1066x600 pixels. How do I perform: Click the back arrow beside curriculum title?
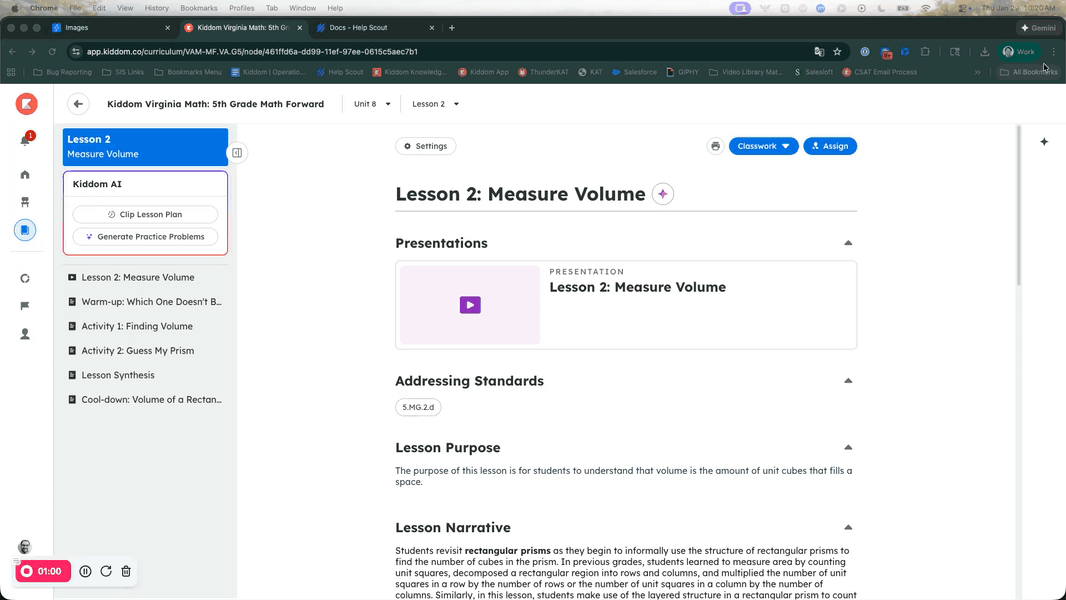(78, 104)
